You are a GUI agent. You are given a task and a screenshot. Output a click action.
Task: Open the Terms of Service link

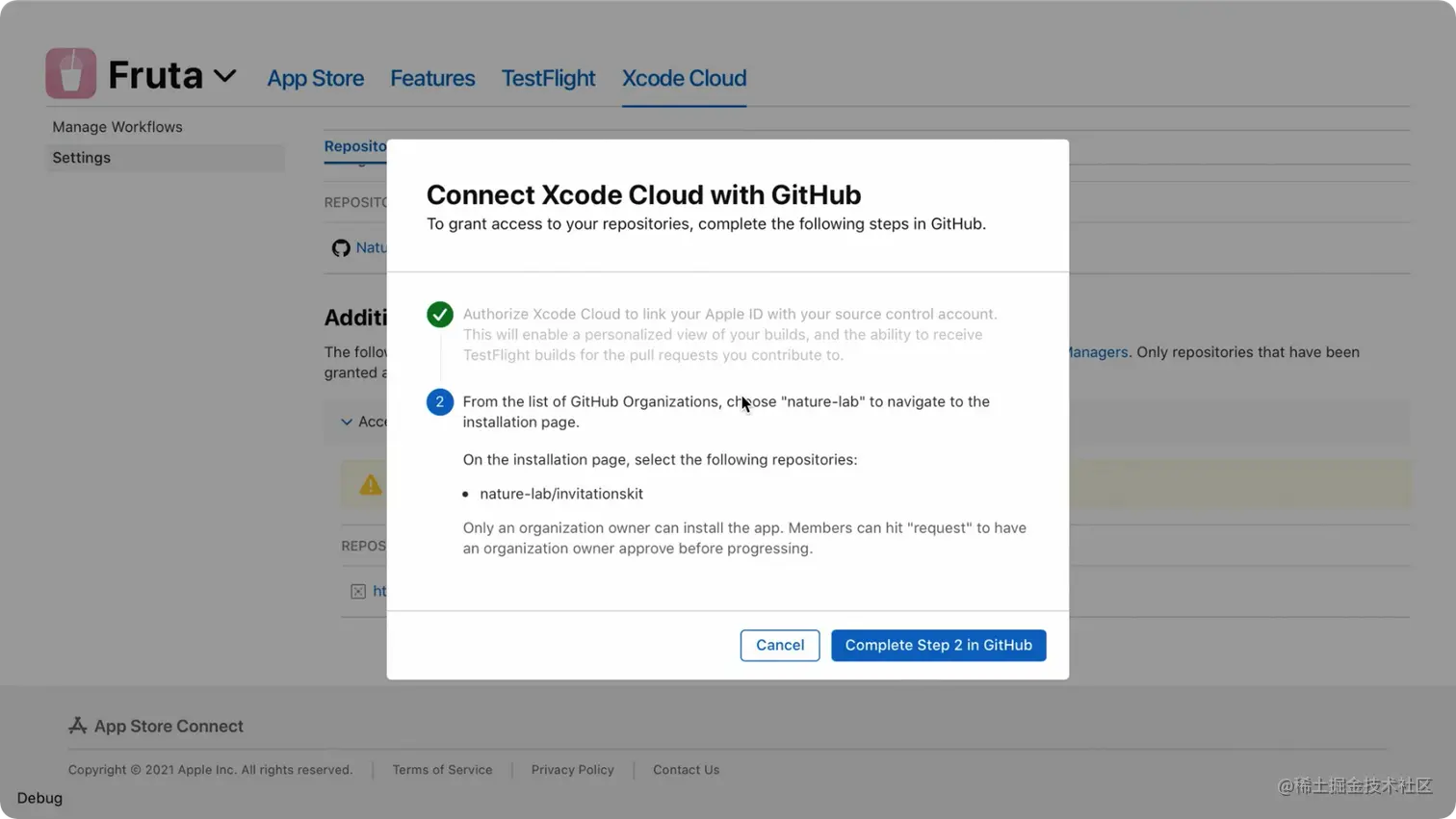point(442,770)
